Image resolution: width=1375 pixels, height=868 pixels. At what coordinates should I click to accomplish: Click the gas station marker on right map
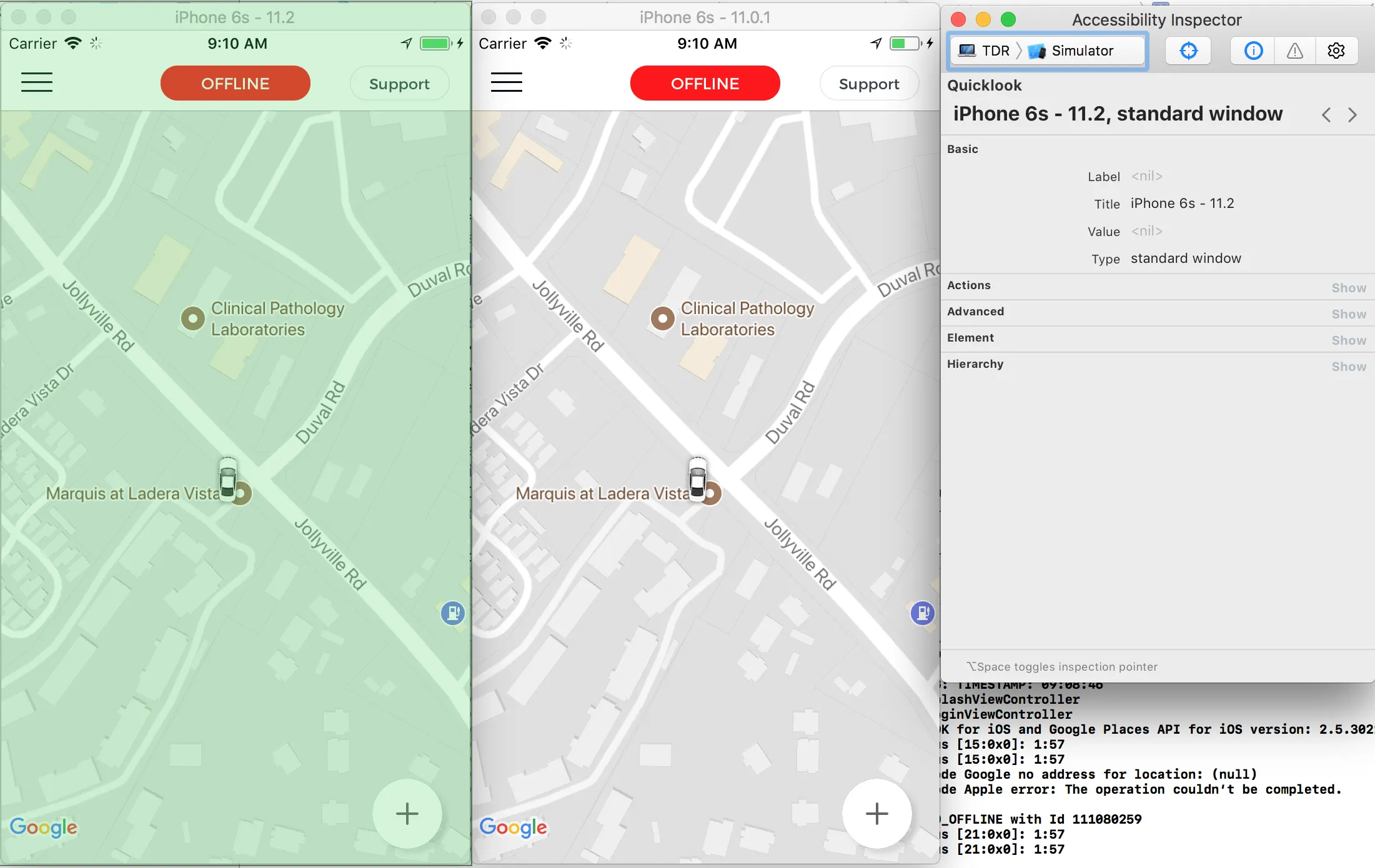(922, 613)
